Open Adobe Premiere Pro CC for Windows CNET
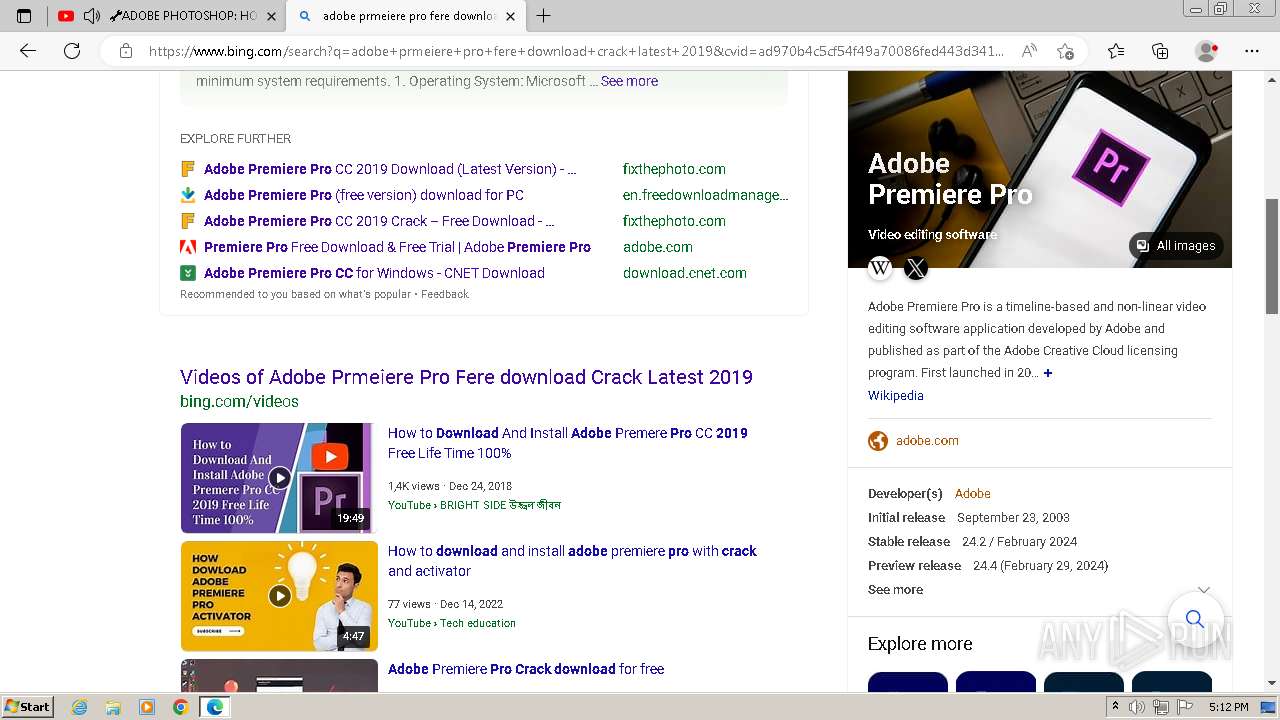 (374, 273)
